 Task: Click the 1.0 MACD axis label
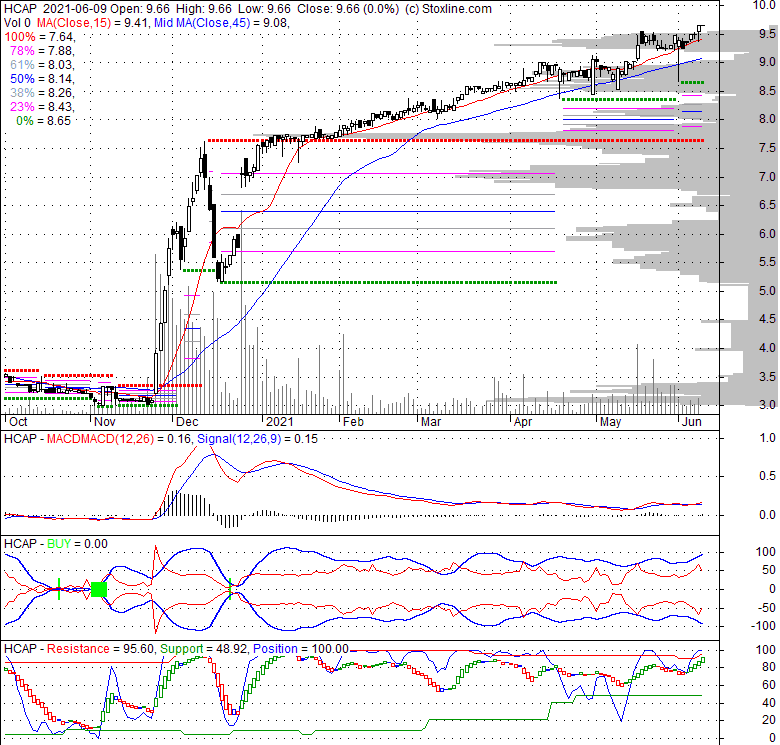tap(768, 438)
